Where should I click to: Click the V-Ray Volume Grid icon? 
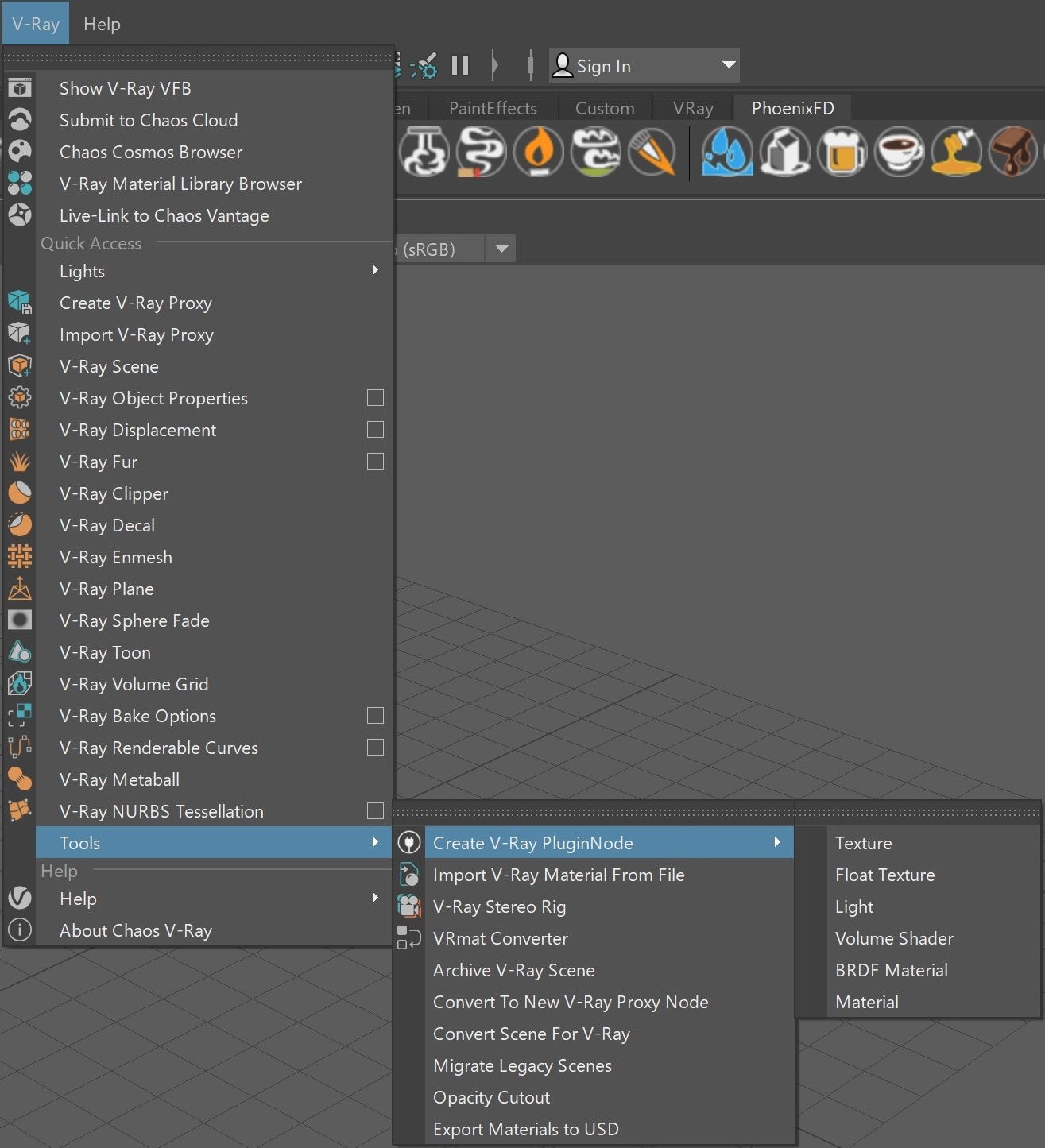click(x=20, y=684)
